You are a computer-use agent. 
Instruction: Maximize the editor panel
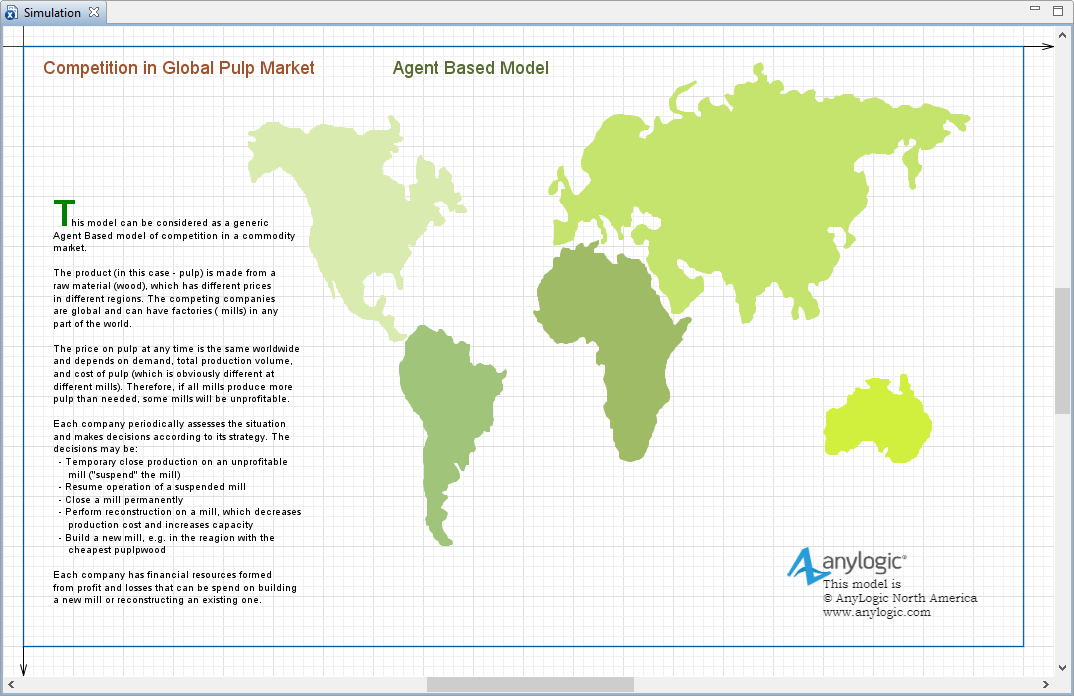pyautogui.click(x=1058, y=10)
